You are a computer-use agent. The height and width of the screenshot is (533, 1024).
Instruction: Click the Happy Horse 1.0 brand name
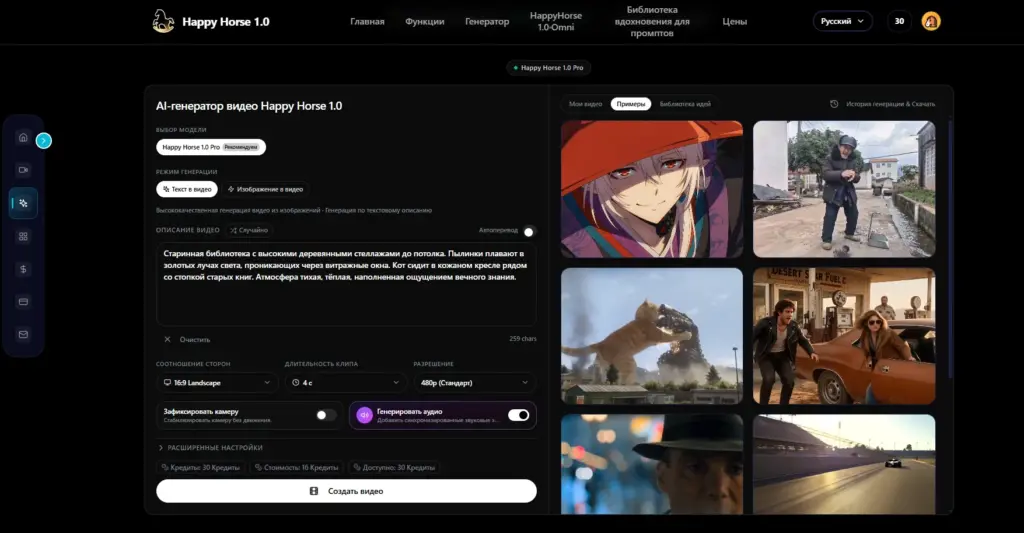(225, 22)
